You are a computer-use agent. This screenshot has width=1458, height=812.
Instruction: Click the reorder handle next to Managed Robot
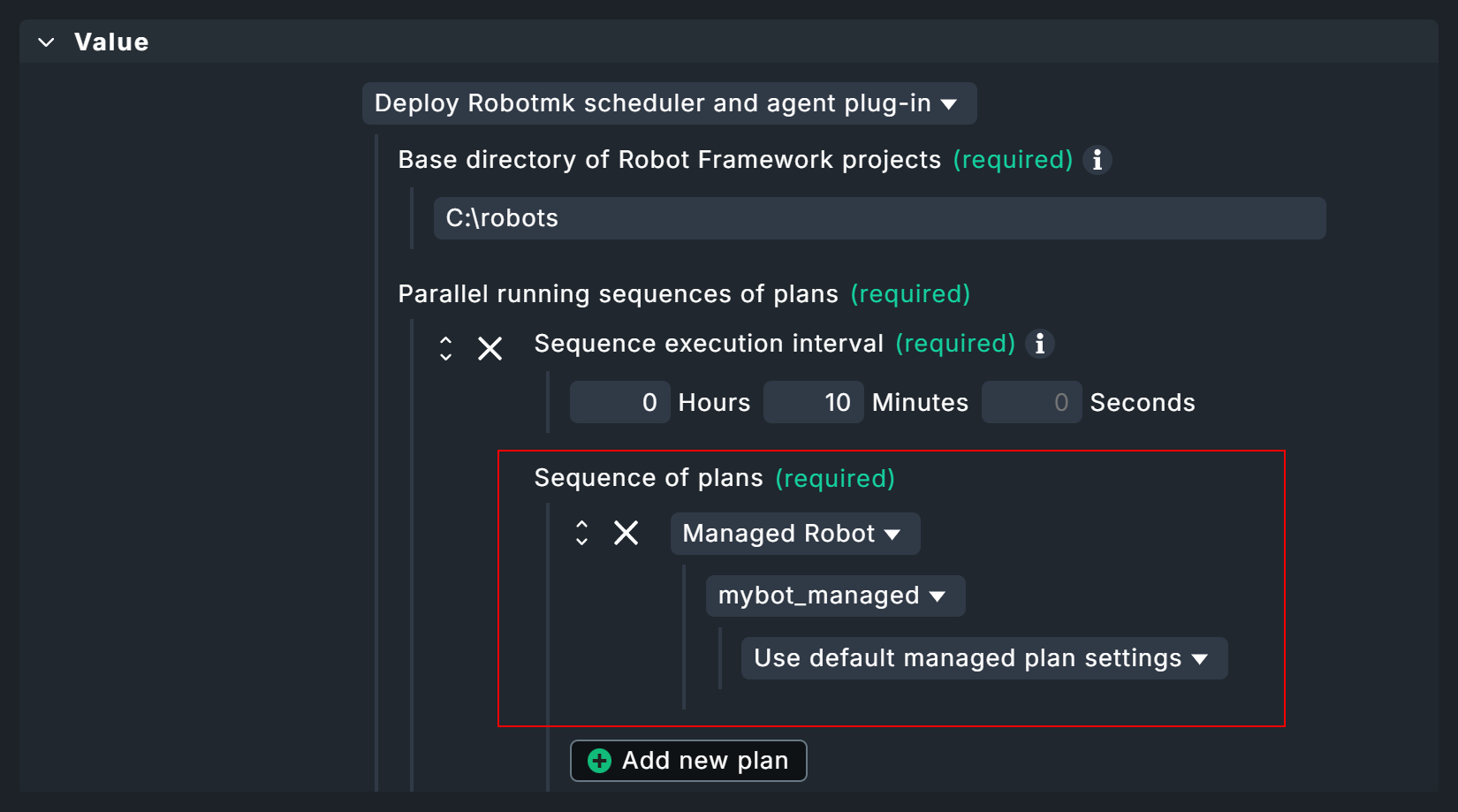click(x=581, y=533)
